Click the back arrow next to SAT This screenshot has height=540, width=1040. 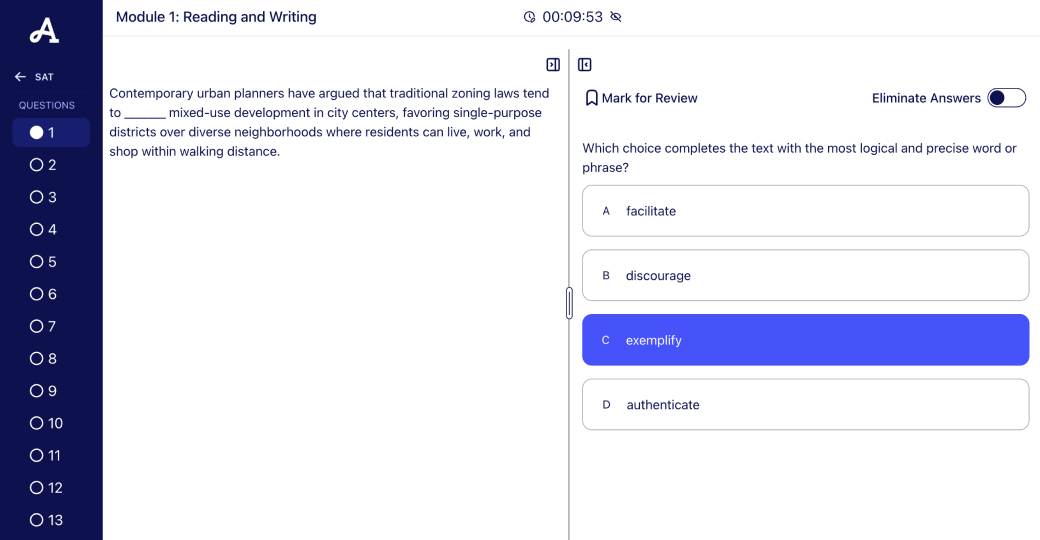click(x=20, y=77)
